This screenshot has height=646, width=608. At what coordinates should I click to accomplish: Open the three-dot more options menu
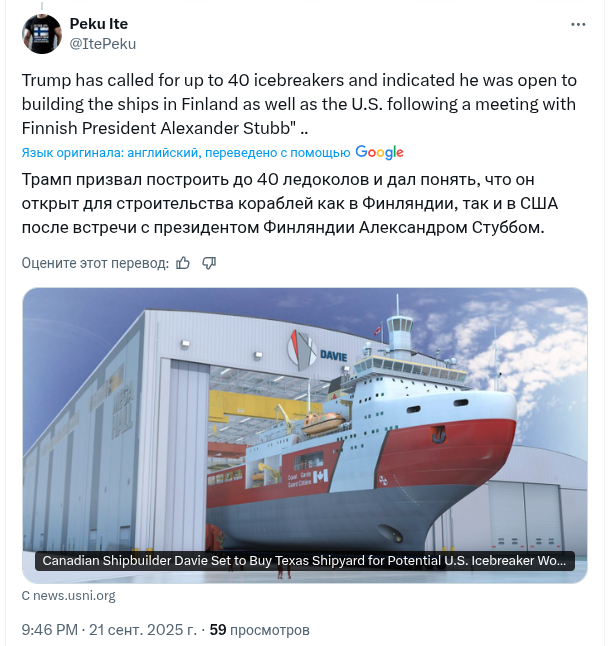[579, 24]
